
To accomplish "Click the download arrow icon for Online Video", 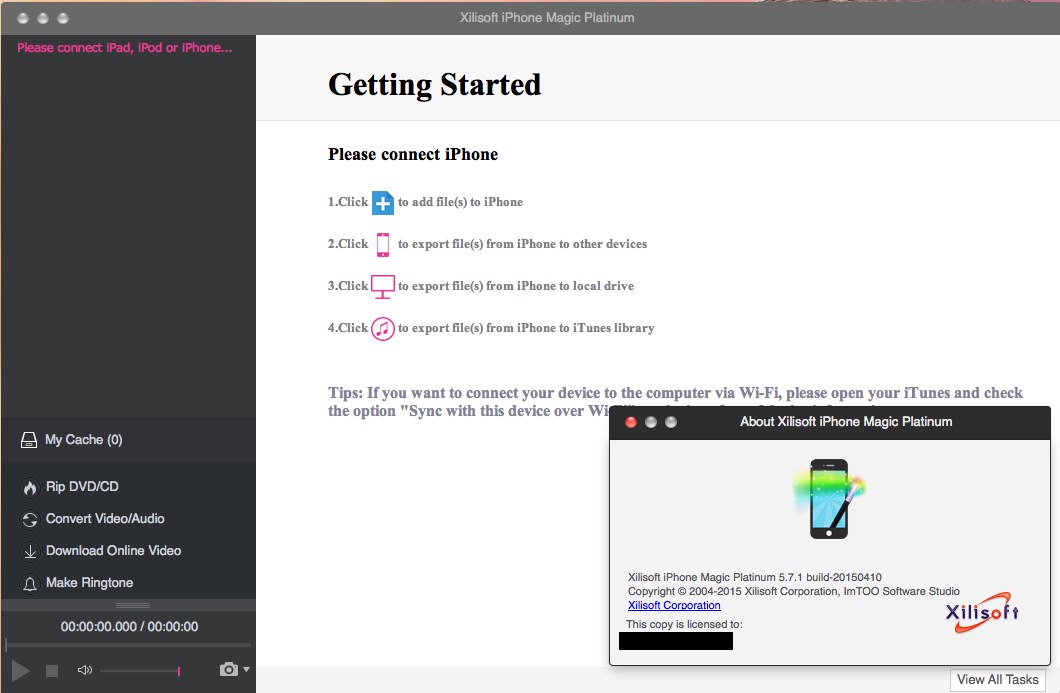I will tap(30, 552).
